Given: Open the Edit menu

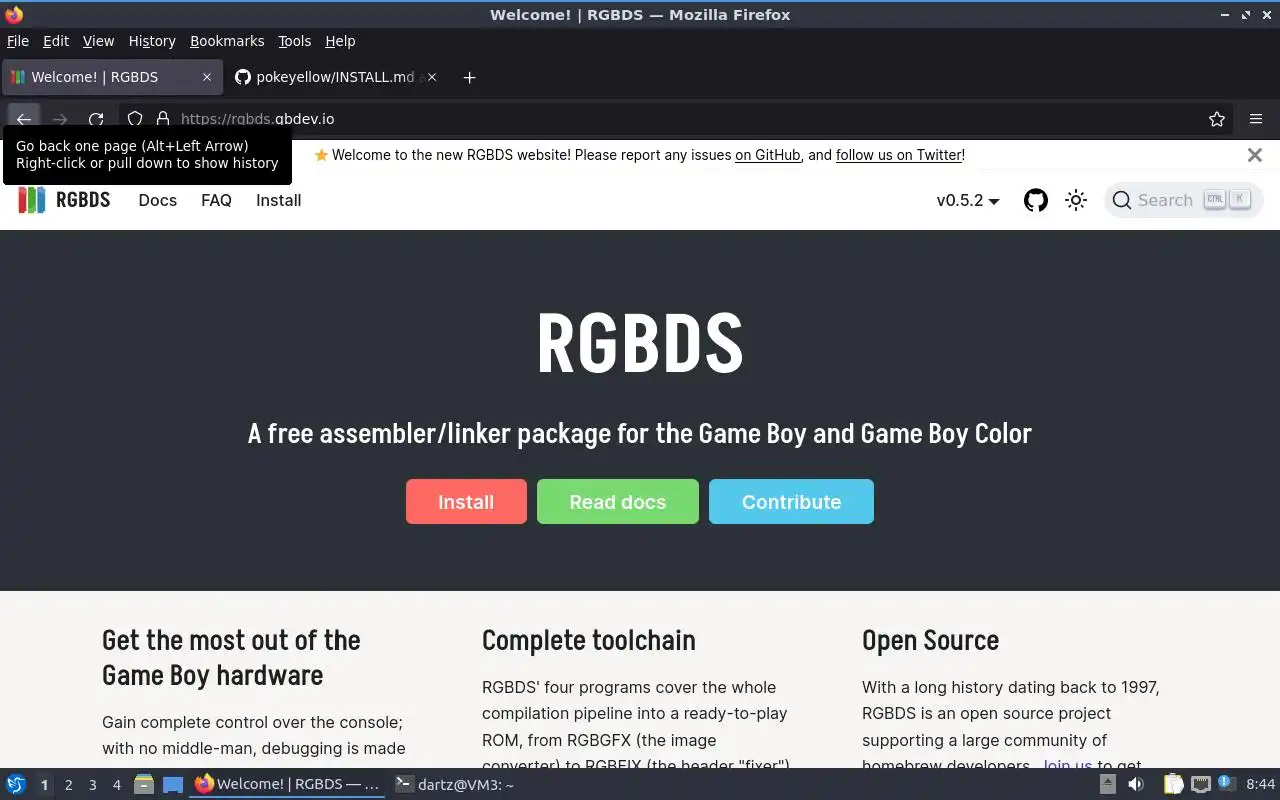Looking at the screenshot, I should tap(56, 41).
